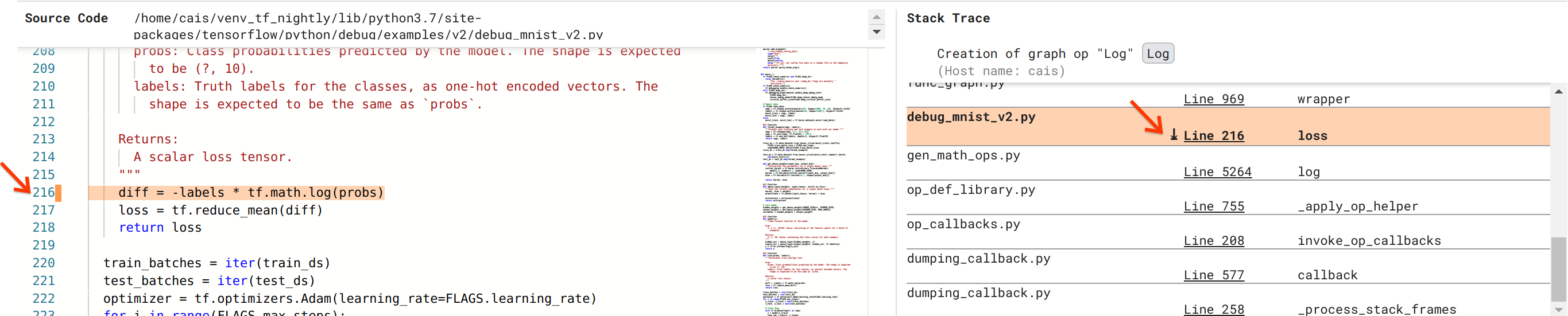Click line number 216 in the gutter
1568x316 pixels.
(43, 193)
